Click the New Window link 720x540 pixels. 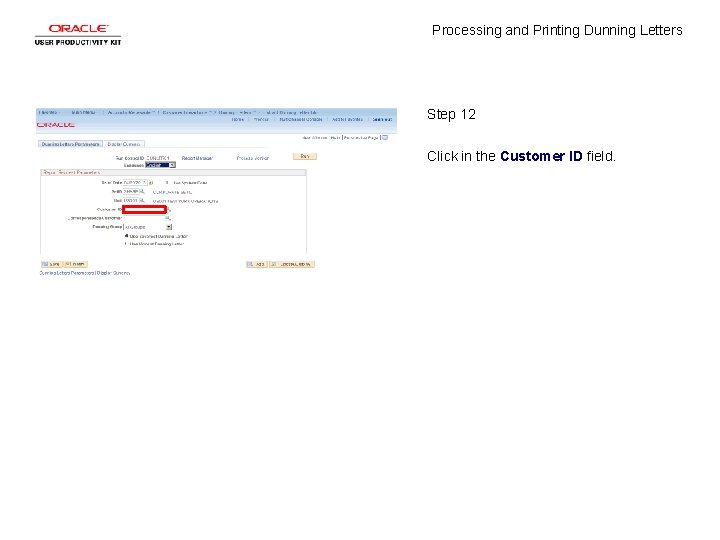click(315, 138)
